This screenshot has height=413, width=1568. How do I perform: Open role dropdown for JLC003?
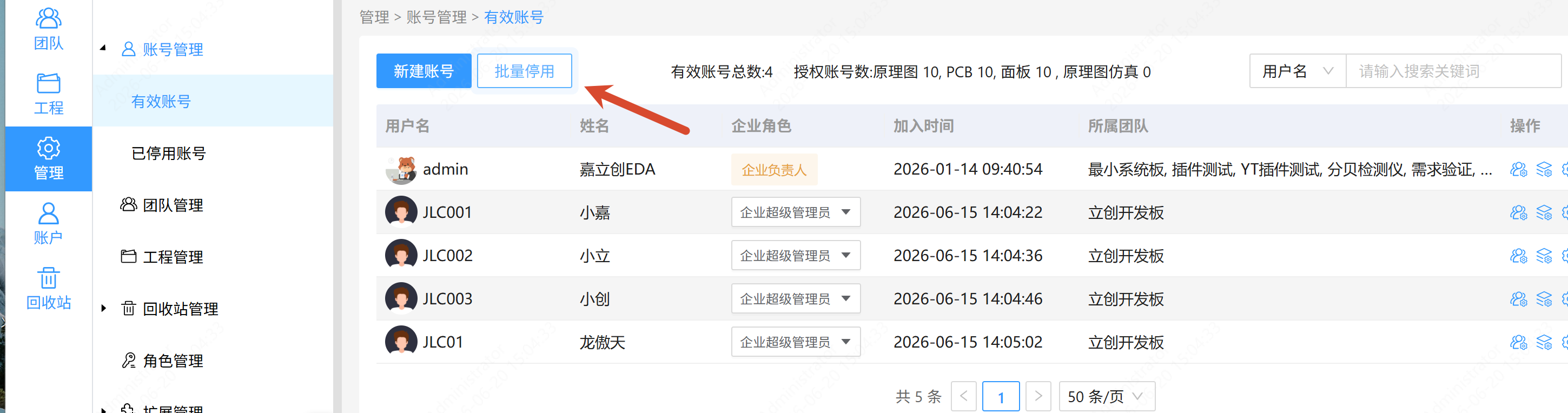[x=796, y=298]
